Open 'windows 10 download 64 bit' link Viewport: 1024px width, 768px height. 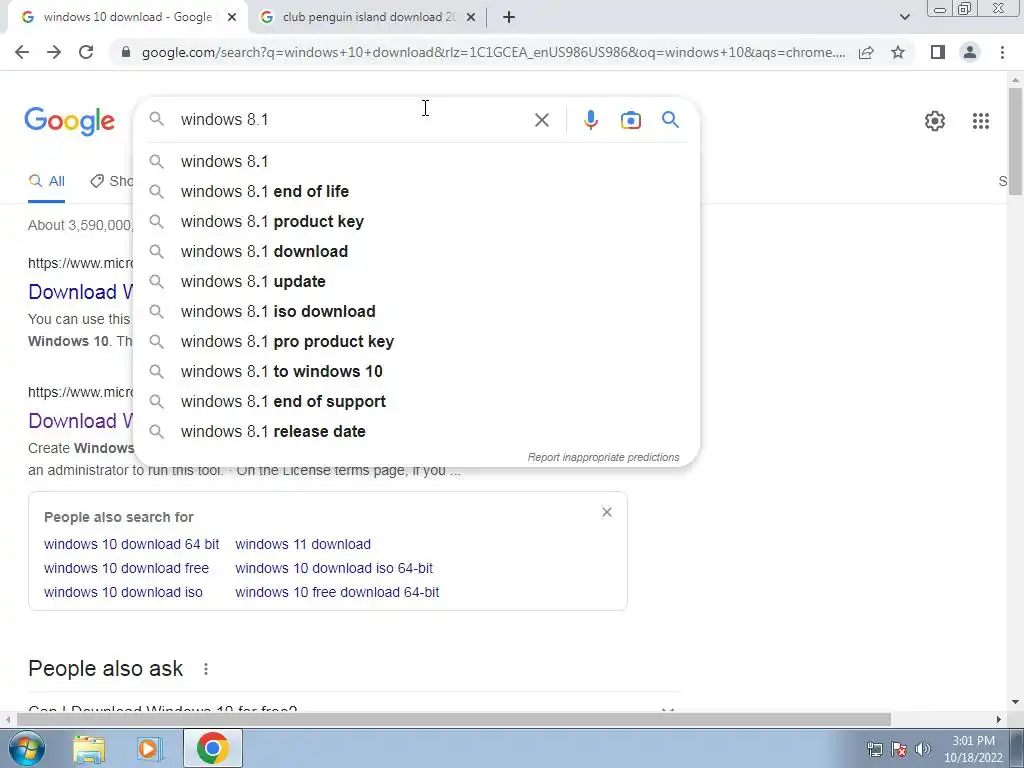131,544
